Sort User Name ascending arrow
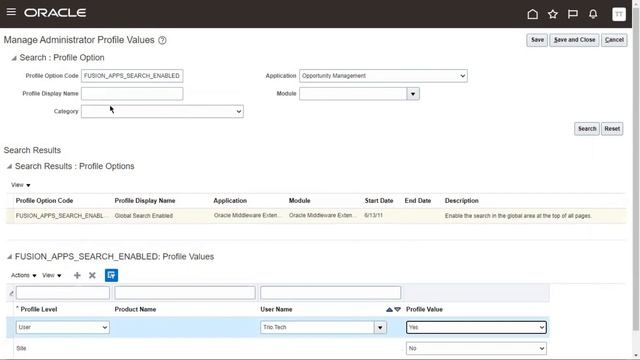The width and height of the screenshot is (640, 360). point(389,310)
